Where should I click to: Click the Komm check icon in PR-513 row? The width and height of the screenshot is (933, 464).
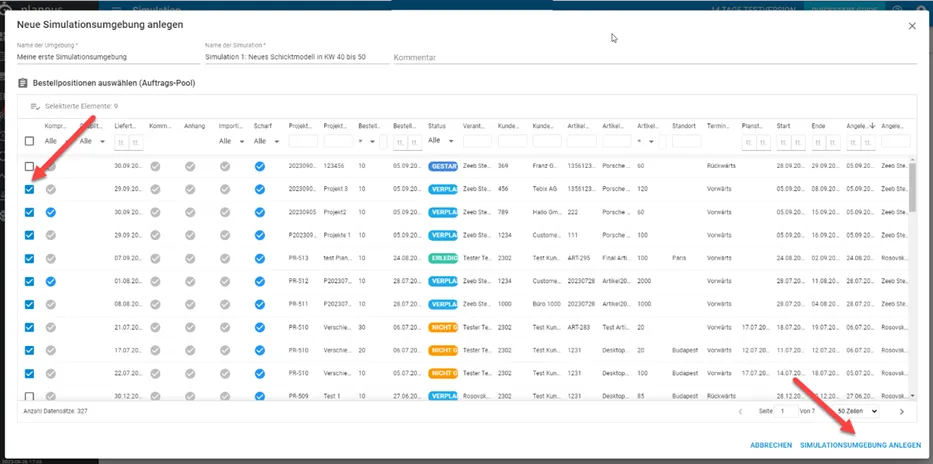[155, 258]
